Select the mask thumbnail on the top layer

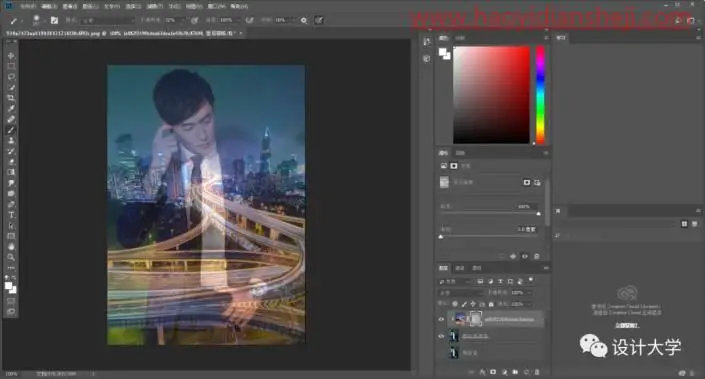[x=475, y=319]
